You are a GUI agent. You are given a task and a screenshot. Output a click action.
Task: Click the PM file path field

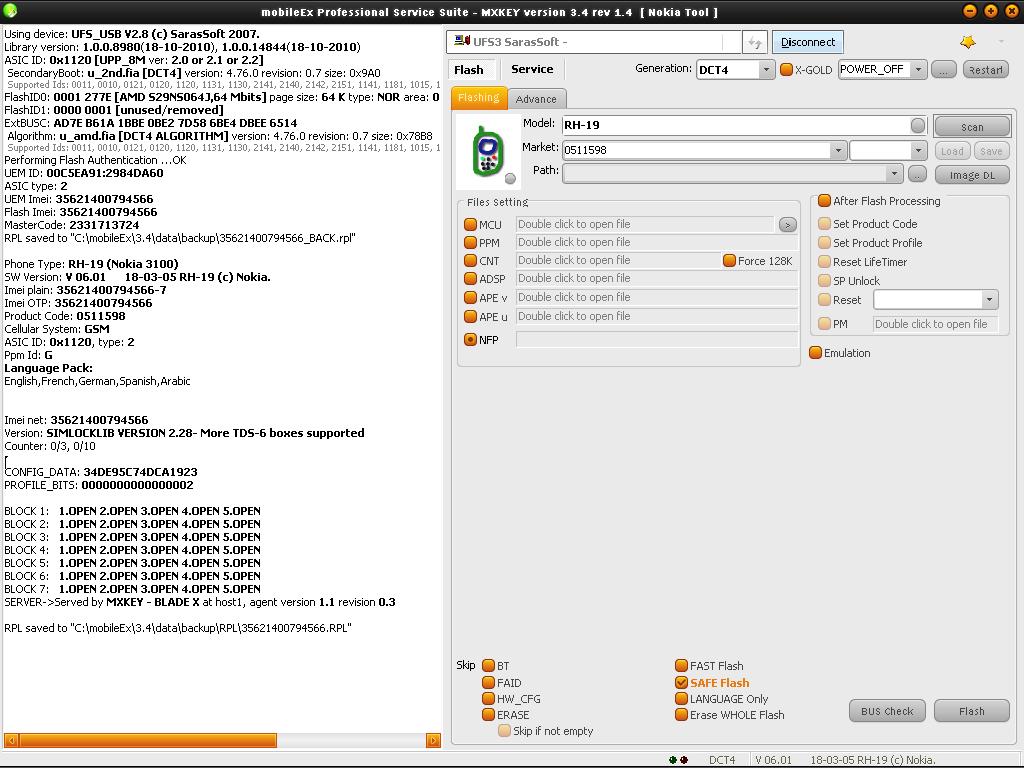935,324
